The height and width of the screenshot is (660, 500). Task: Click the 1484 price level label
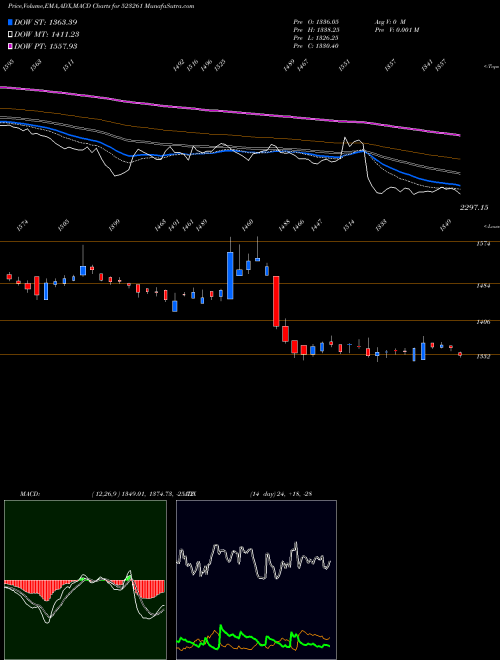point(482,286)
